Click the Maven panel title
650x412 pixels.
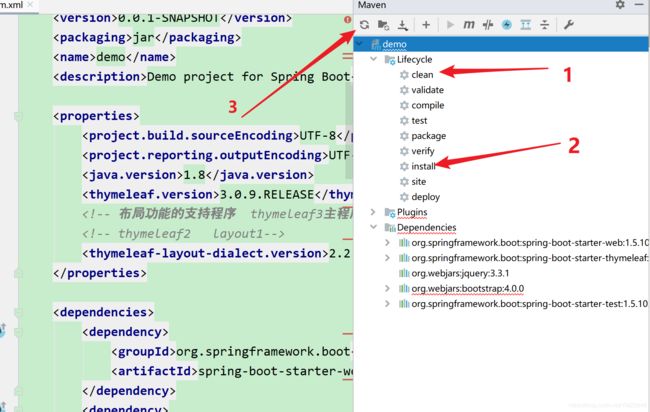[x=372, y=5]
